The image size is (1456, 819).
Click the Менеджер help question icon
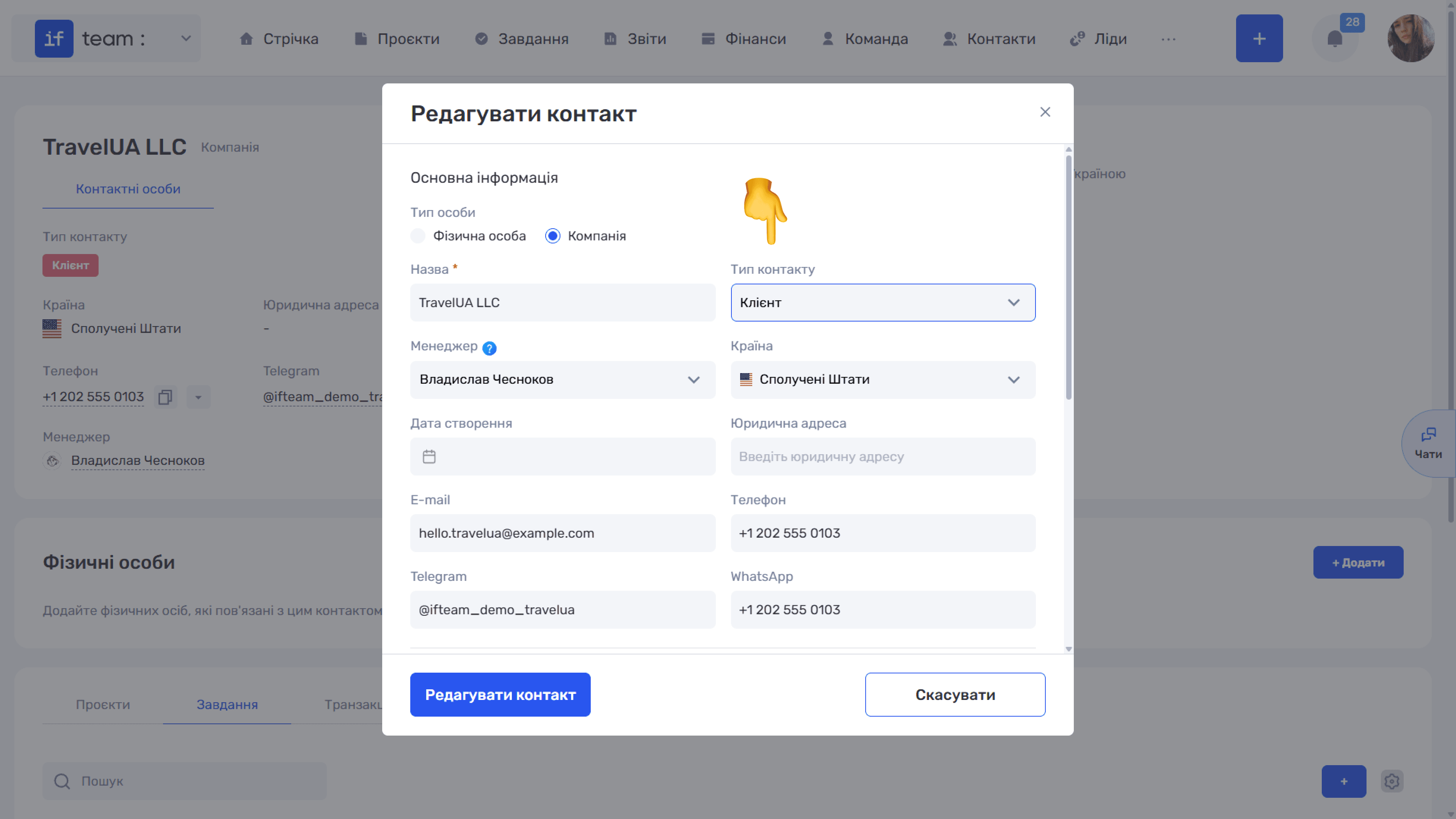coord(490,348)
